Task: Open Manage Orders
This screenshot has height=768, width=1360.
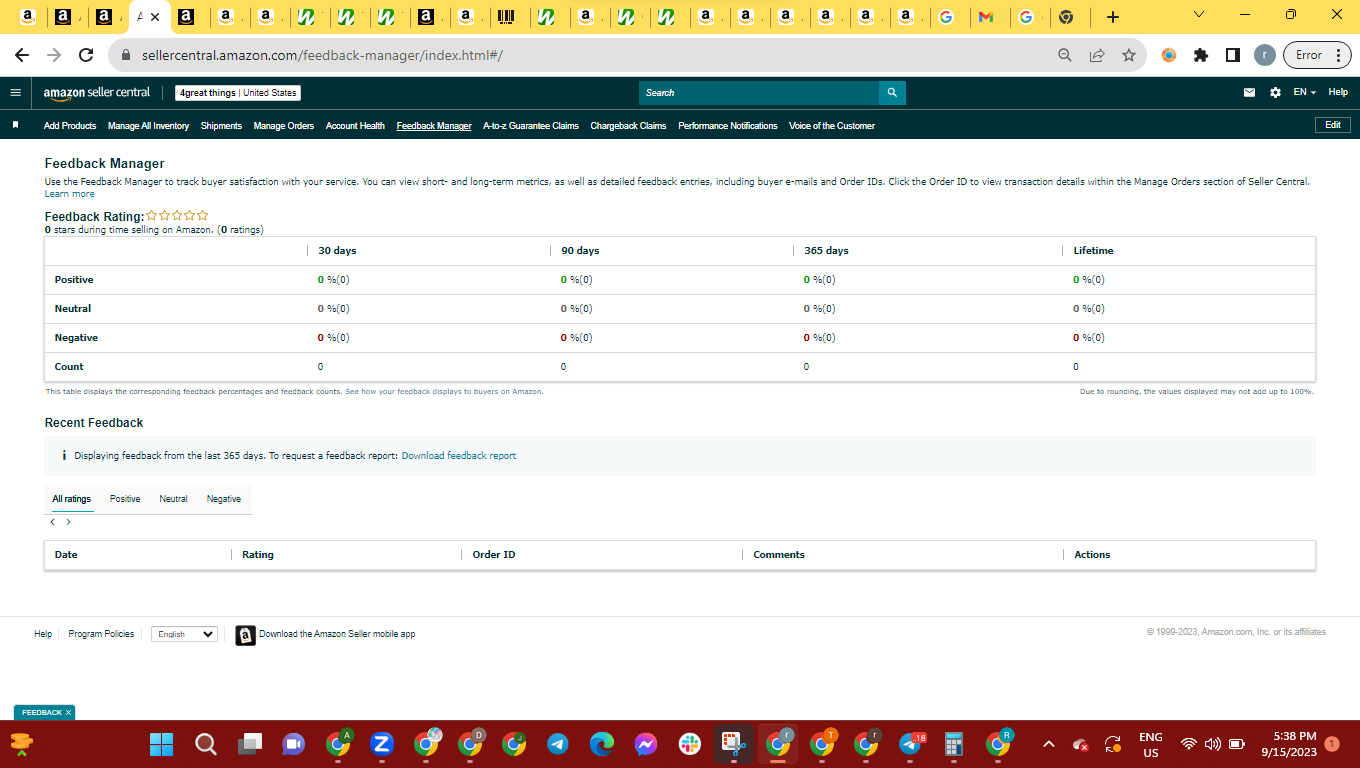Action: 284,126
